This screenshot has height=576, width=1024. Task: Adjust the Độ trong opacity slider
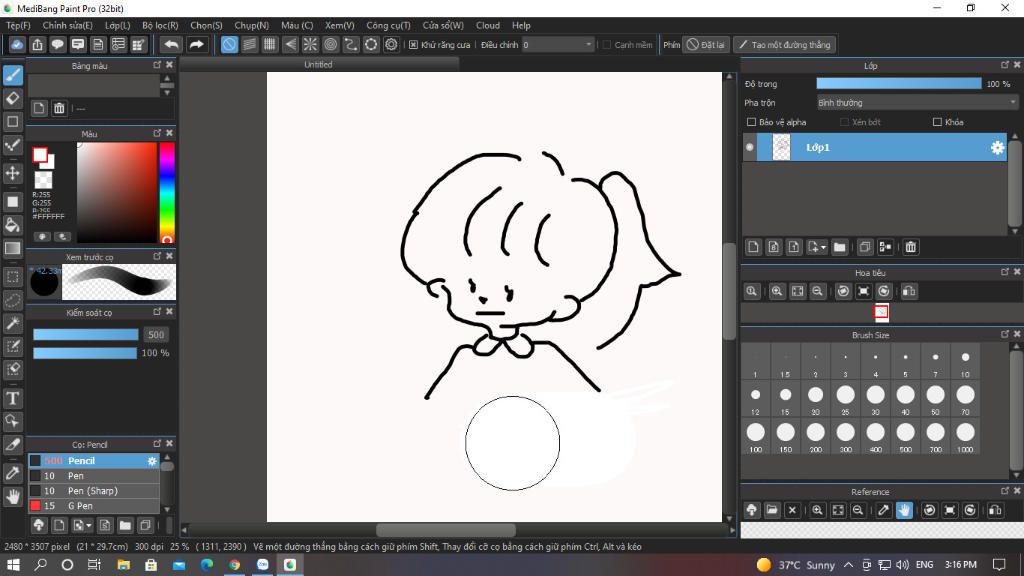pyautogui.click(x=899, y=84)
